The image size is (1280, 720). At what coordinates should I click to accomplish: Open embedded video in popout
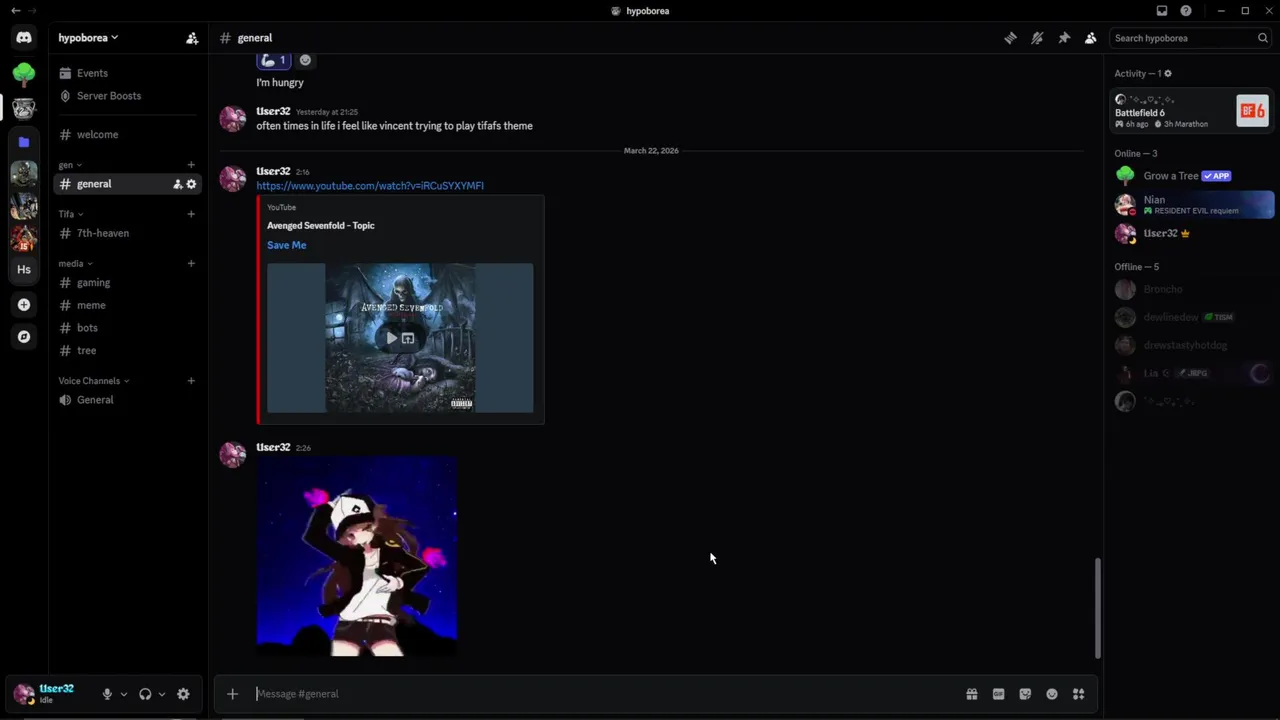pyautogui.click(x=408, y=338)
